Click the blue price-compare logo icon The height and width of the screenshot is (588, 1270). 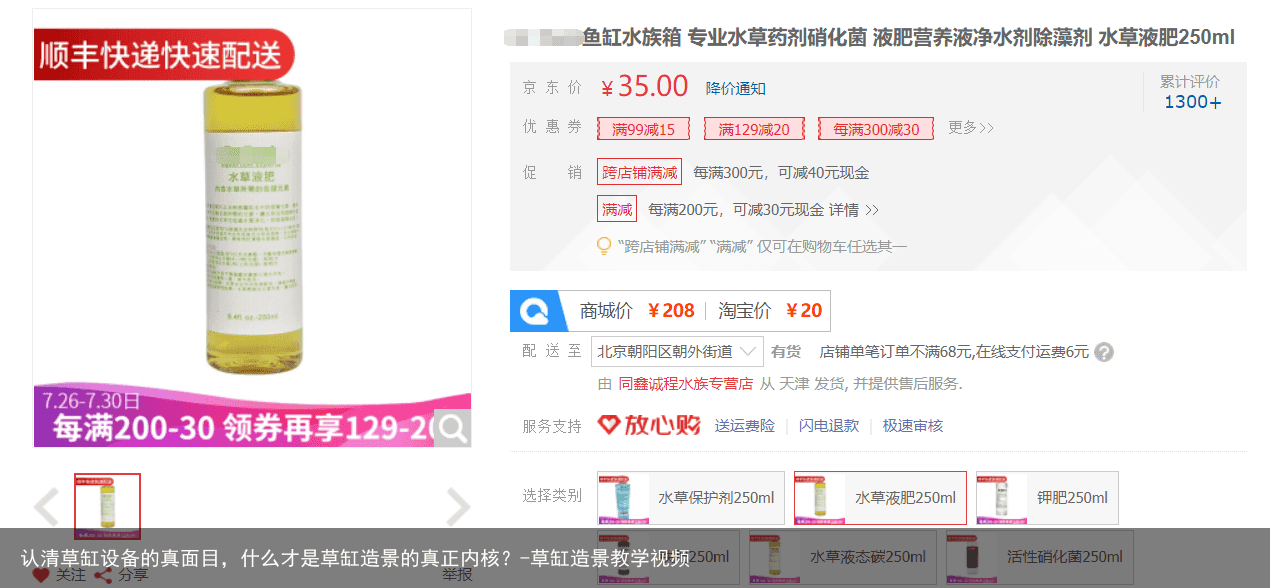click(537, 311)
